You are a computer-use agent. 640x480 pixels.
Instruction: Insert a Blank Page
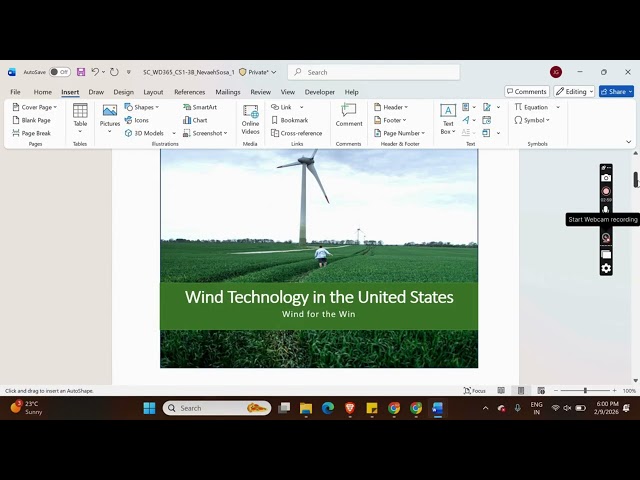(31, 120)
